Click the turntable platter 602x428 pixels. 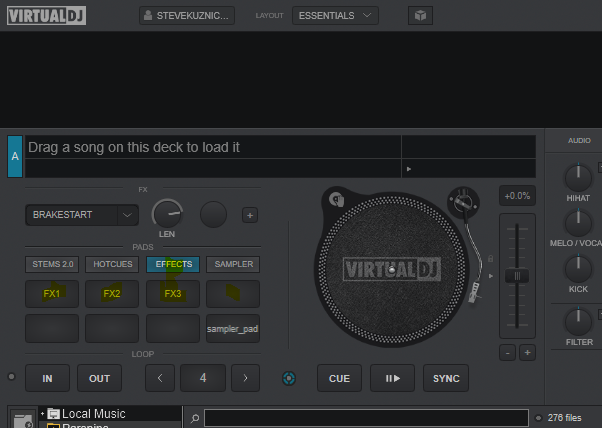point(392,269)
